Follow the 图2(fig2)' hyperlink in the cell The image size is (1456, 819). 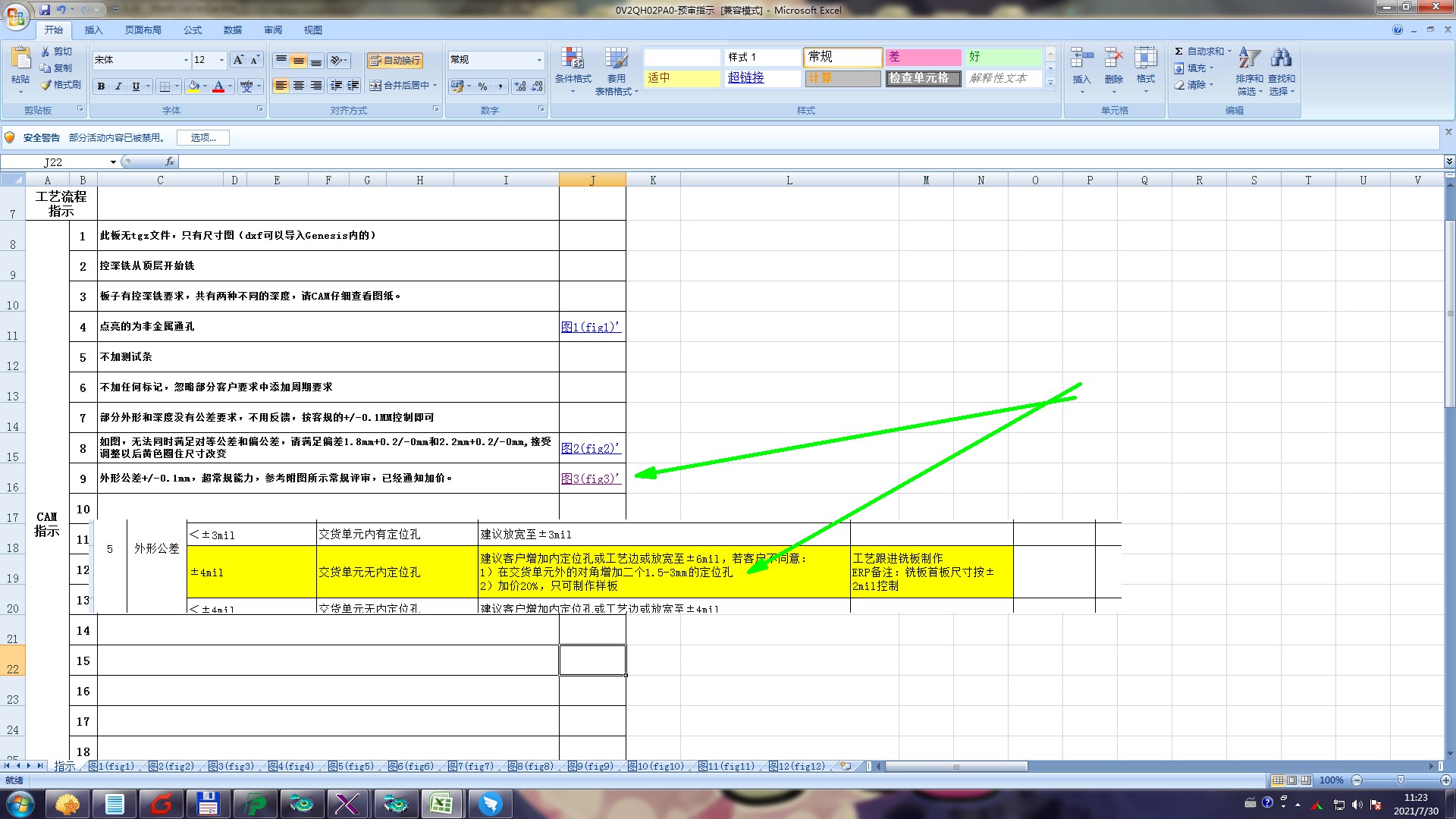[590, 448]
